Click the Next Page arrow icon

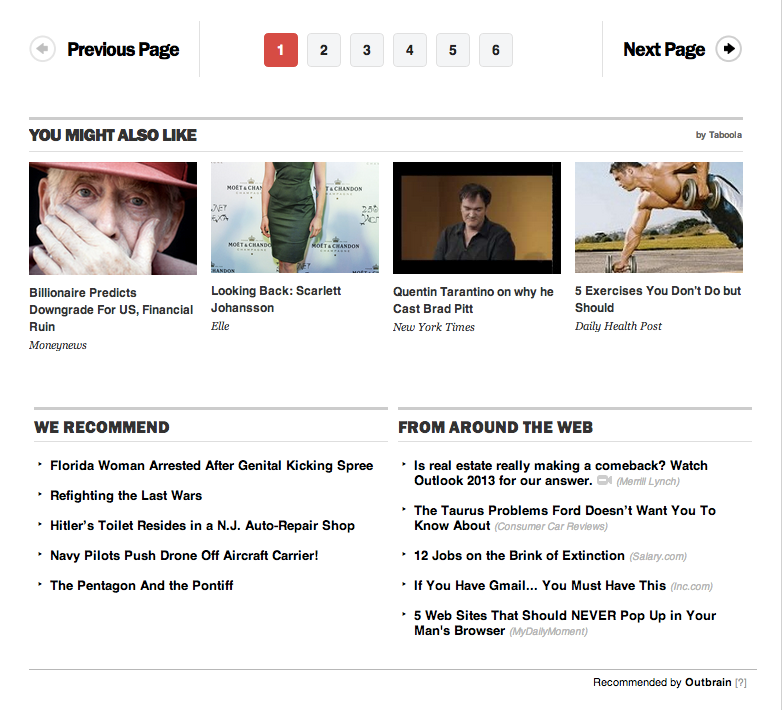coord(729,49)
